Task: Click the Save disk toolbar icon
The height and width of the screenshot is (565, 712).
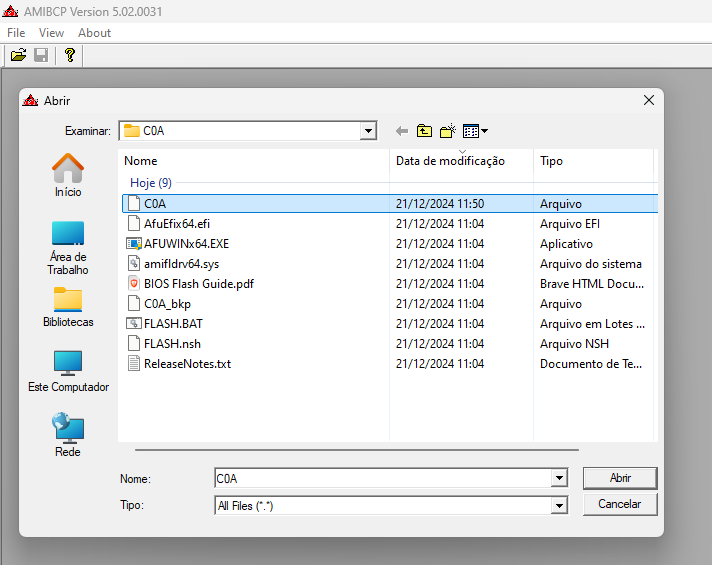Action: tap(41, 55)
